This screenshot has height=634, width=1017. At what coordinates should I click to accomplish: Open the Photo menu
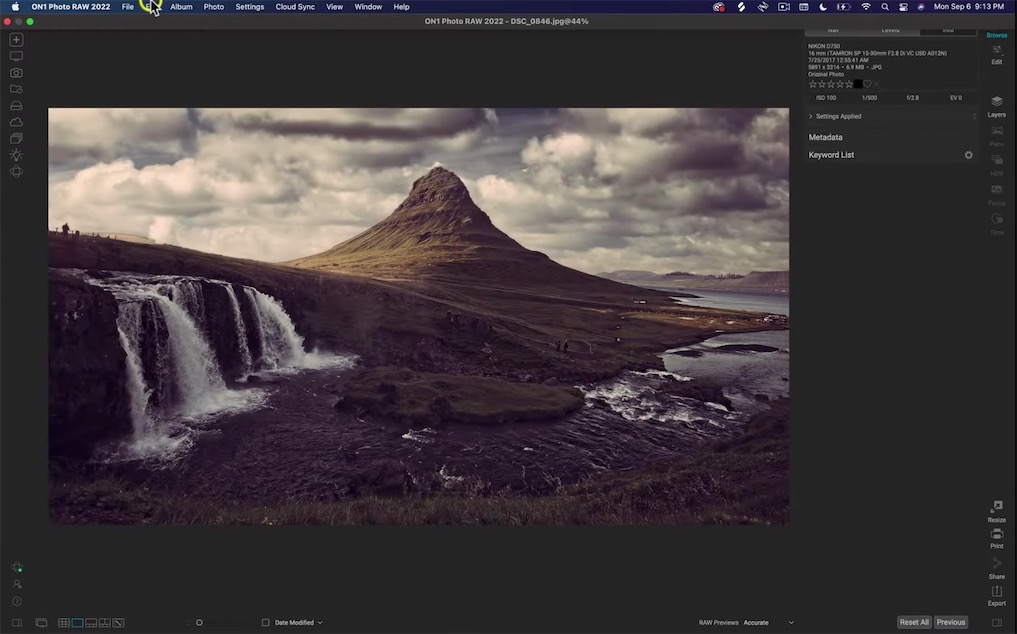[213, 7]
